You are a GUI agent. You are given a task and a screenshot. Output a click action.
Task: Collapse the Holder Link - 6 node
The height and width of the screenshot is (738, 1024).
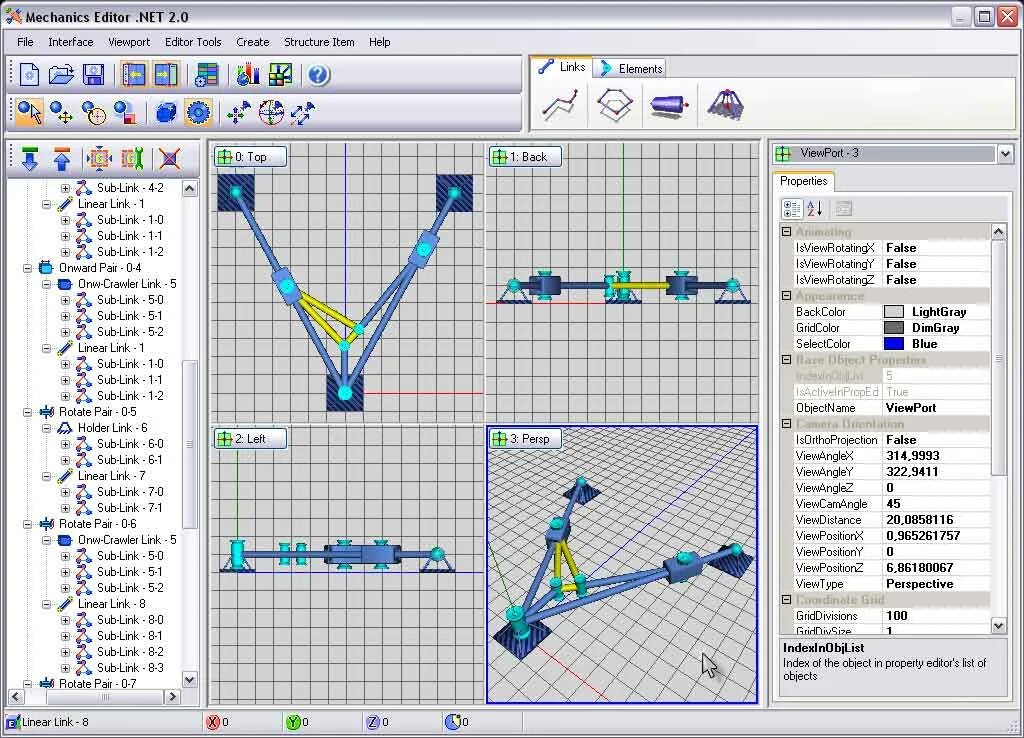click(x=46, y=428)
